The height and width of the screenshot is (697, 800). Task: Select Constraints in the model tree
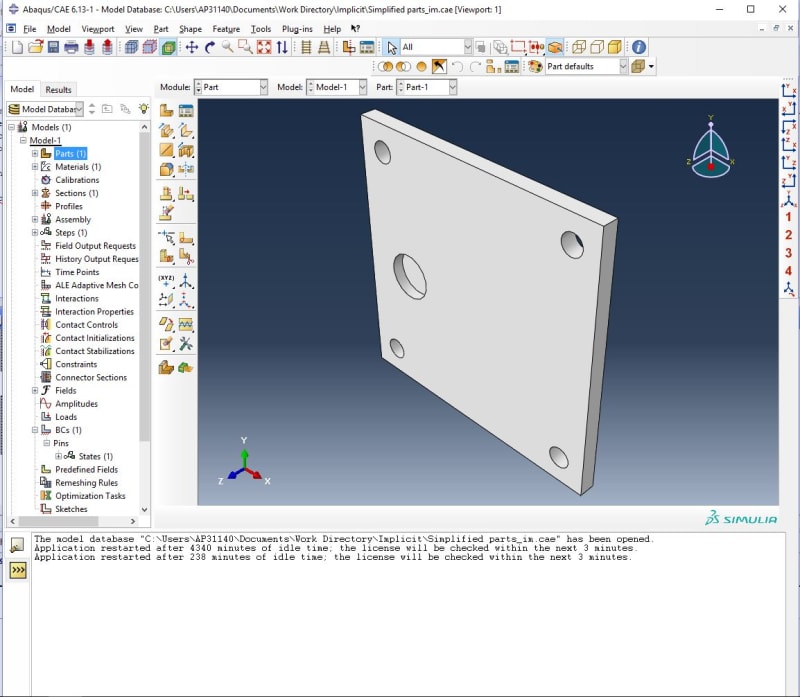(x=76, y=364)
